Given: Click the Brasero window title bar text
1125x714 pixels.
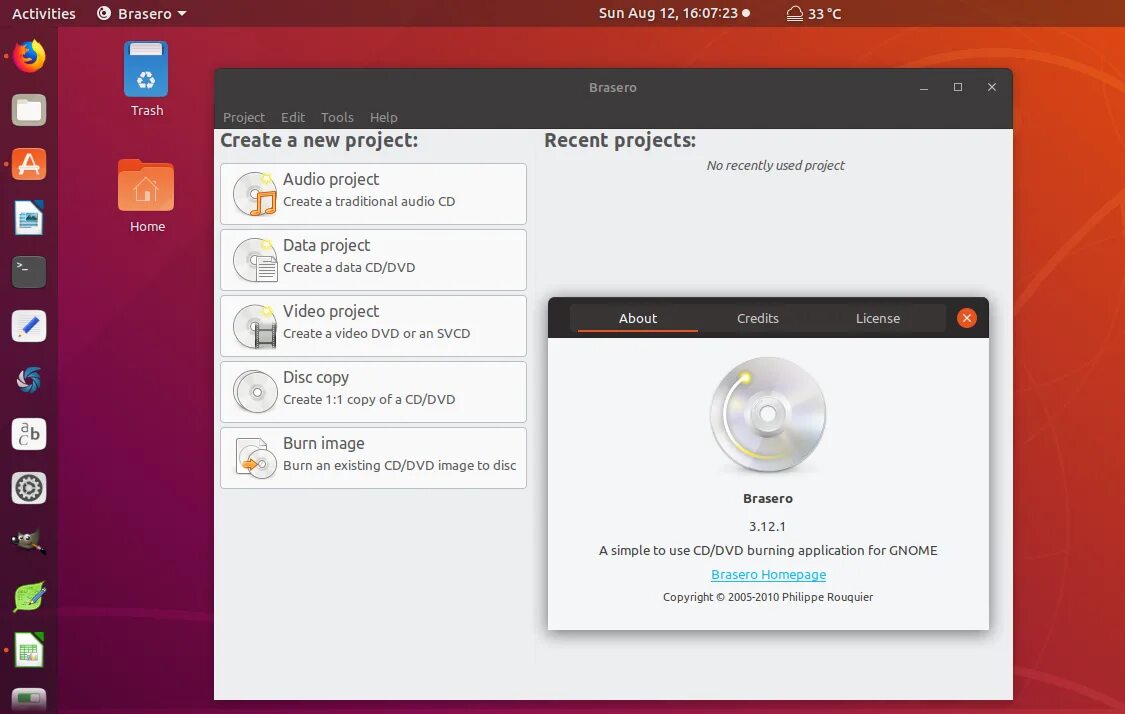Looking at the screenshot, I should [613, 88].
